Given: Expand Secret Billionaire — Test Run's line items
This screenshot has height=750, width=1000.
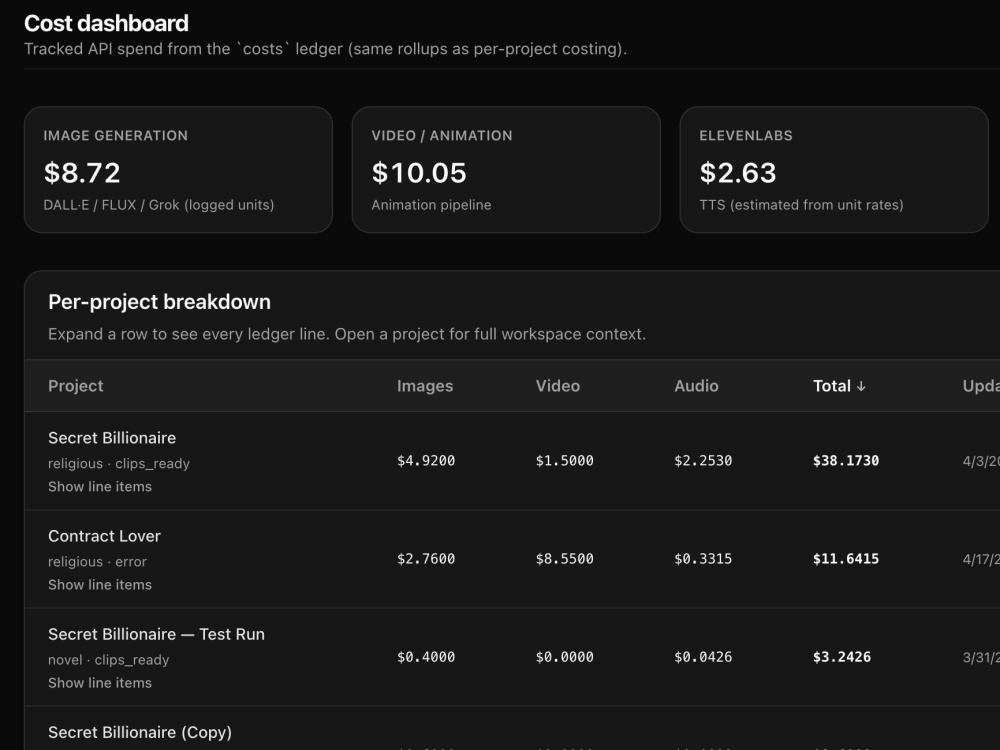Looking at the screenshot, I should click(x=100, y=683).
